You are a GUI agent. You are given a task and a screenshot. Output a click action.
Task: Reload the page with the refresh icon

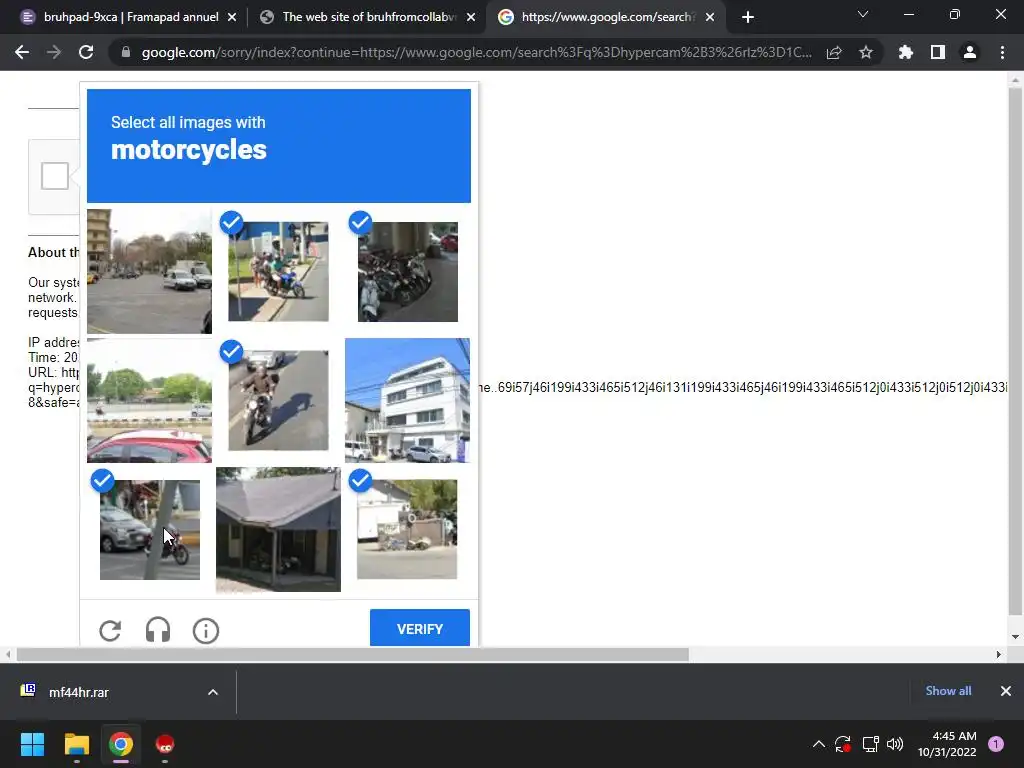point(86,52)
